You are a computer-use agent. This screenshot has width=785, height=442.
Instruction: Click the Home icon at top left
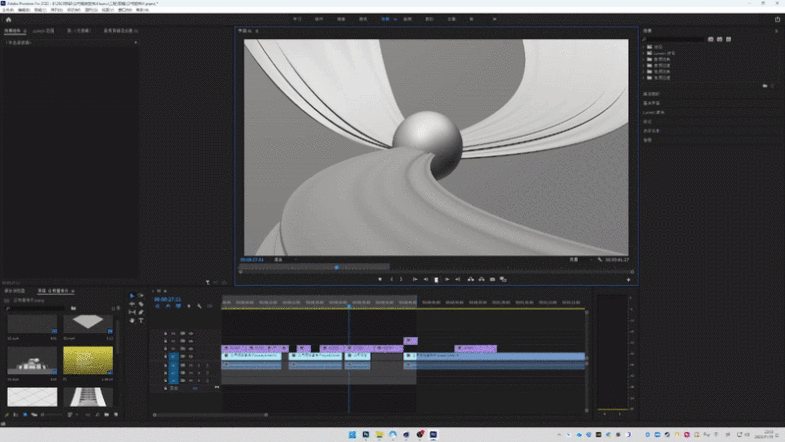pyautogui.click(x=8, y=19)
